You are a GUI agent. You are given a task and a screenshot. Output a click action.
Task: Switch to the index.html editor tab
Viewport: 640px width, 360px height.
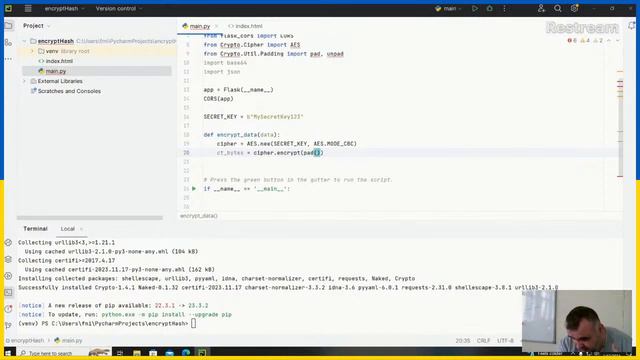[x=245, y=26]
